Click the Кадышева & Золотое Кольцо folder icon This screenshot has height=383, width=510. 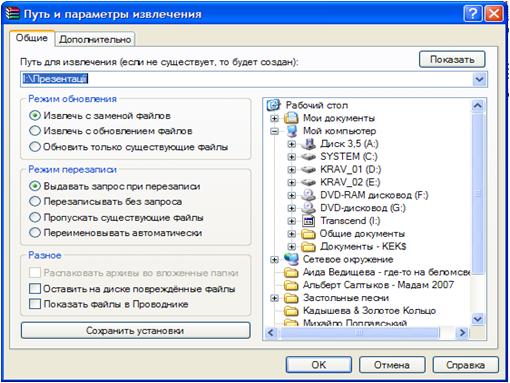tap(291, 311)
